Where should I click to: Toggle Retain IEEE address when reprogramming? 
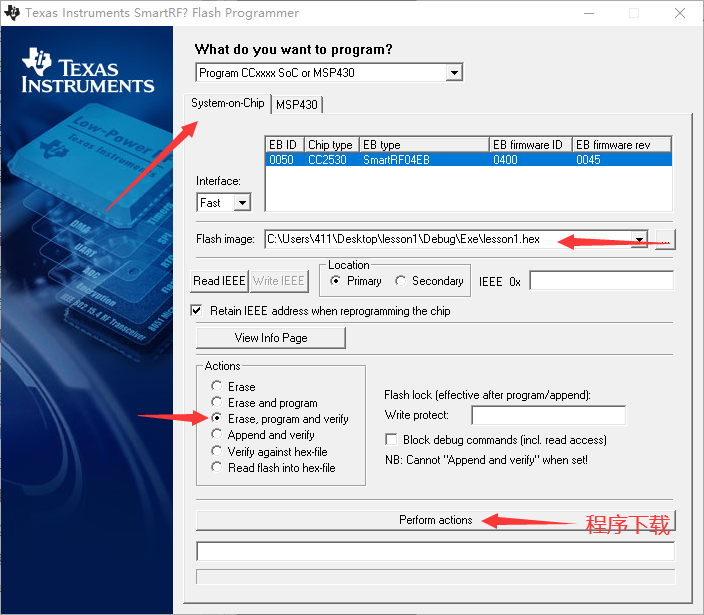(196, 311)
